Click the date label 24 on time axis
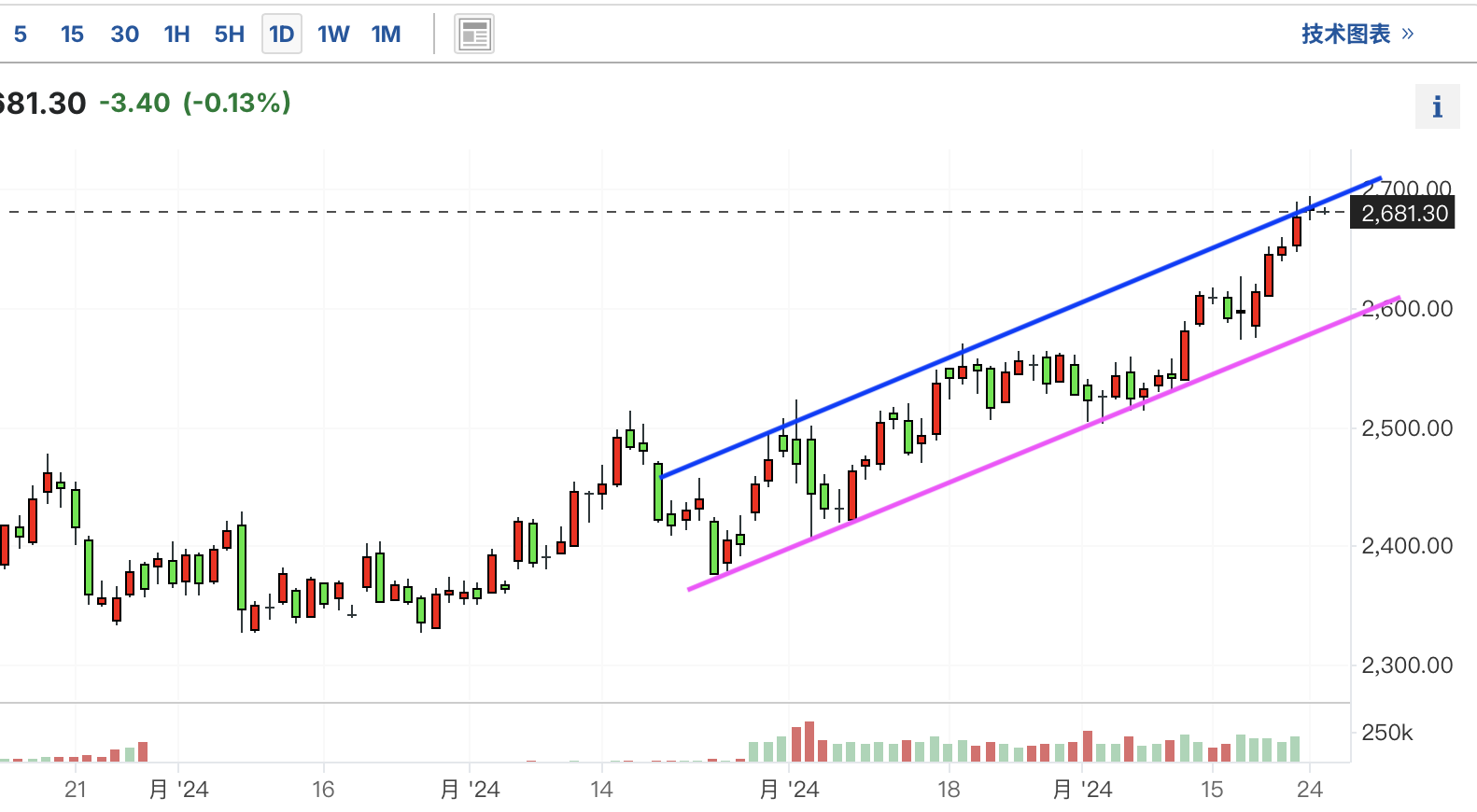Viewport: 1477px width, 812px height. pos(1310,790)
